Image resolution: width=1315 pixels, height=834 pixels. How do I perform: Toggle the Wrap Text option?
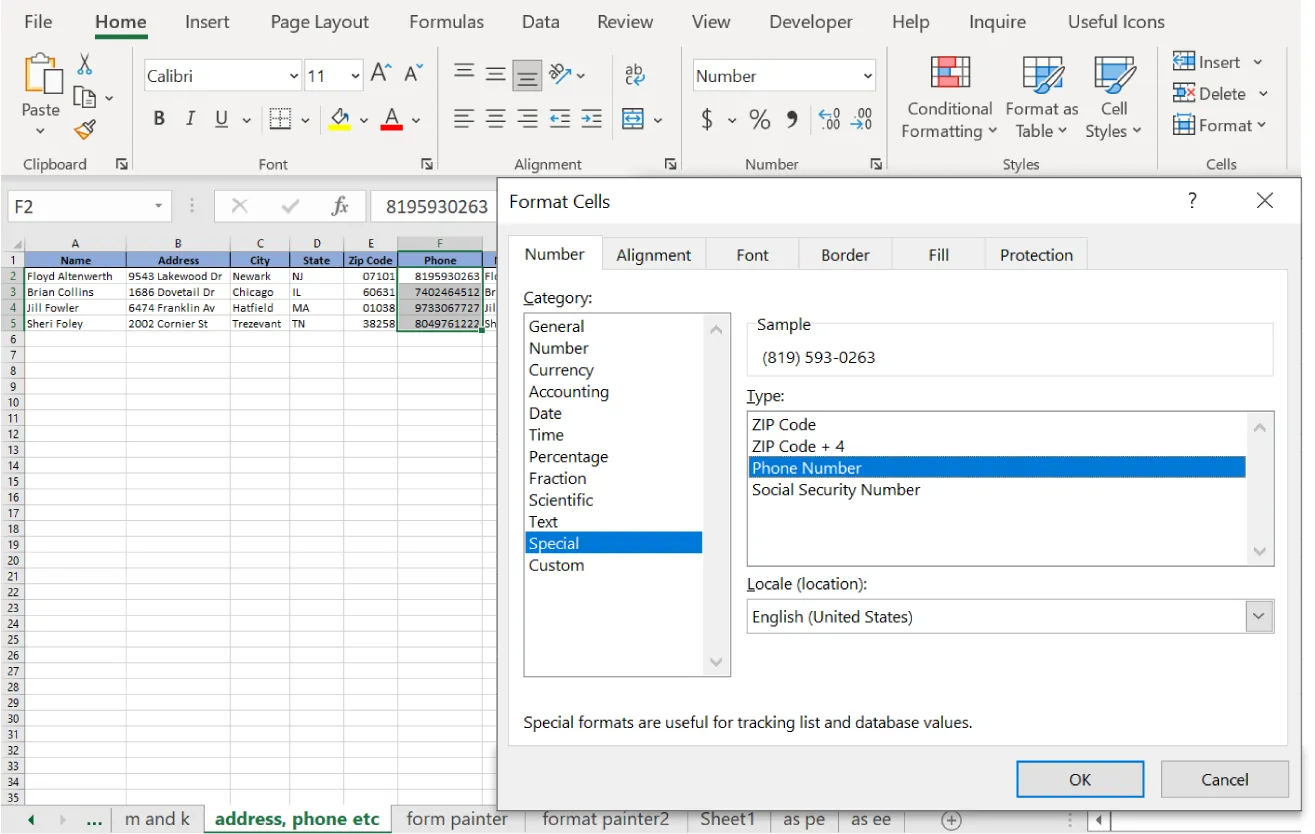click(635, 75)
